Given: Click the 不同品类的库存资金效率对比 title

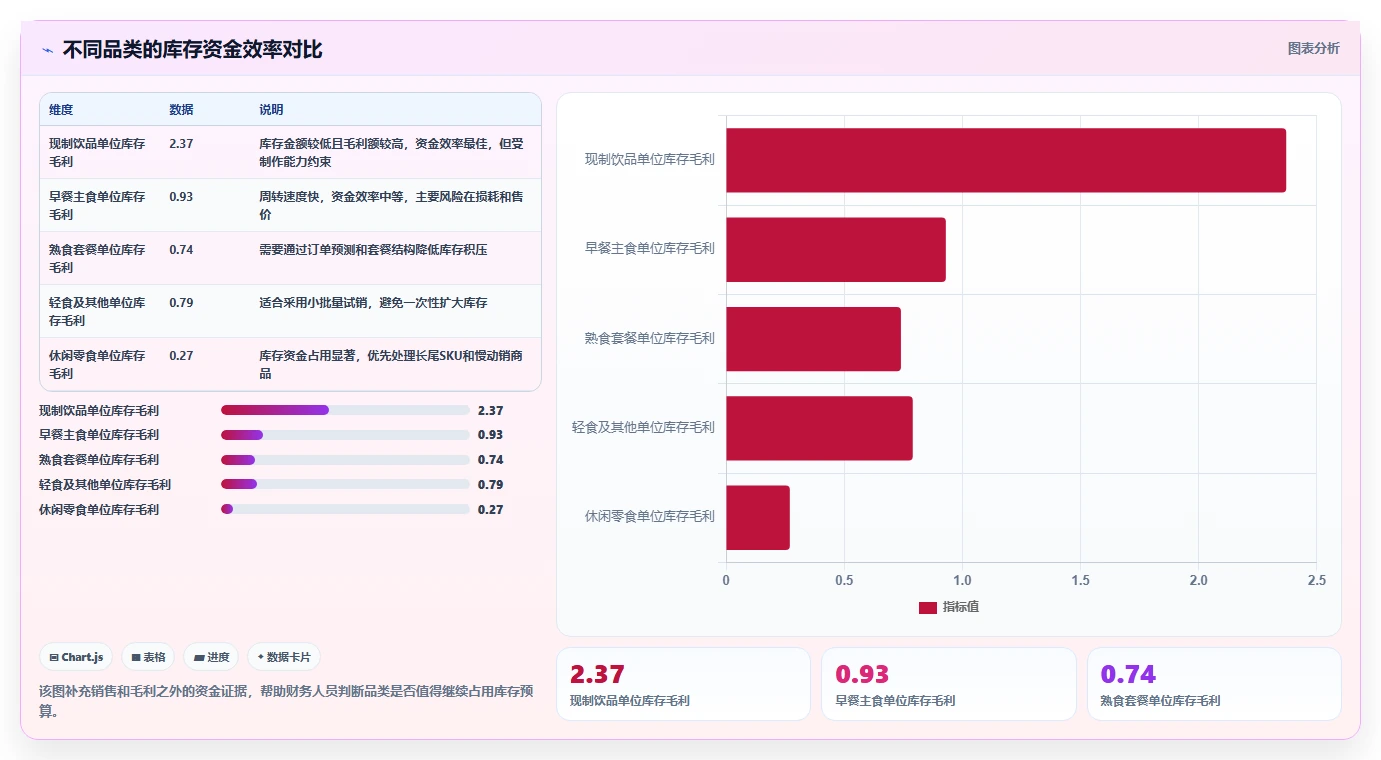Looking at the screenshot, I should 192,49.
